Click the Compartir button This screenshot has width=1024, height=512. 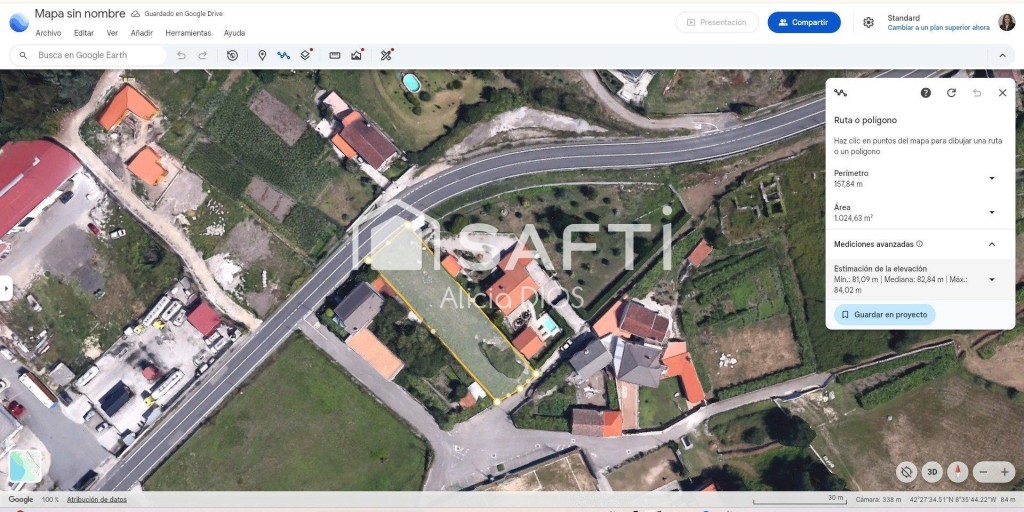pyautogui.click(x=804, y=22)
